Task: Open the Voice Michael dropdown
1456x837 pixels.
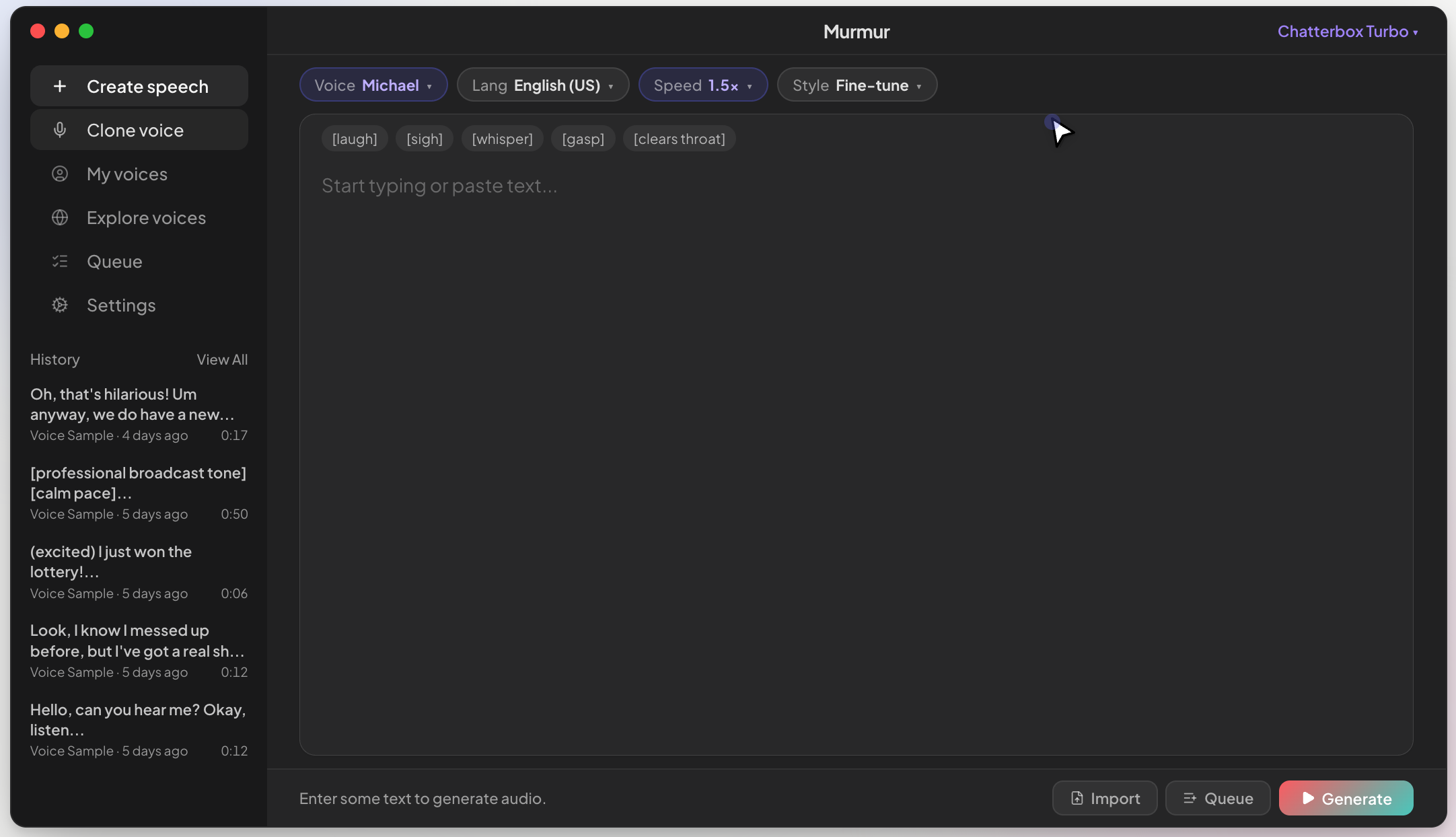Action: coord(373,85)
